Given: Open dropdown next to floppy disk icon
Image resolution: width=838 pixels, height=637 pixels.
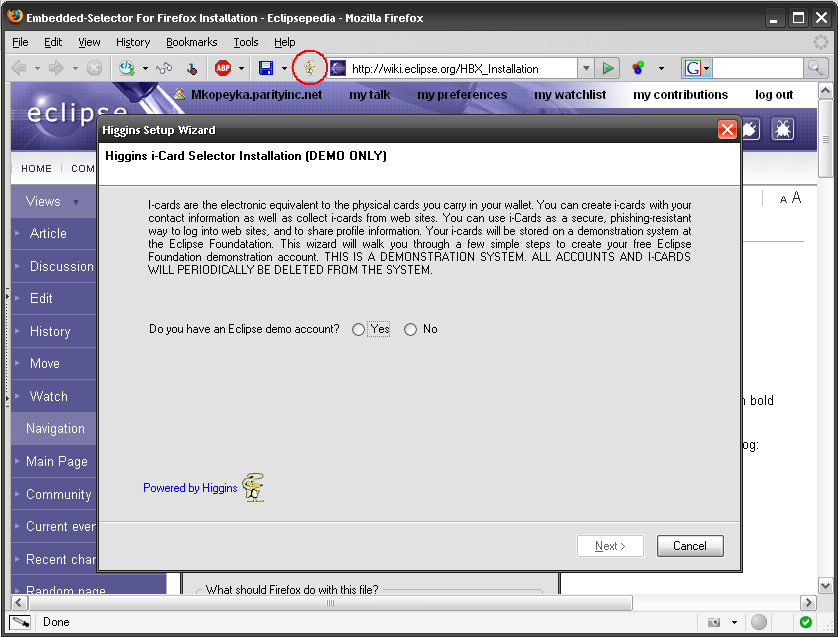Looking at the screenshot, I should (x=284, y=68).
